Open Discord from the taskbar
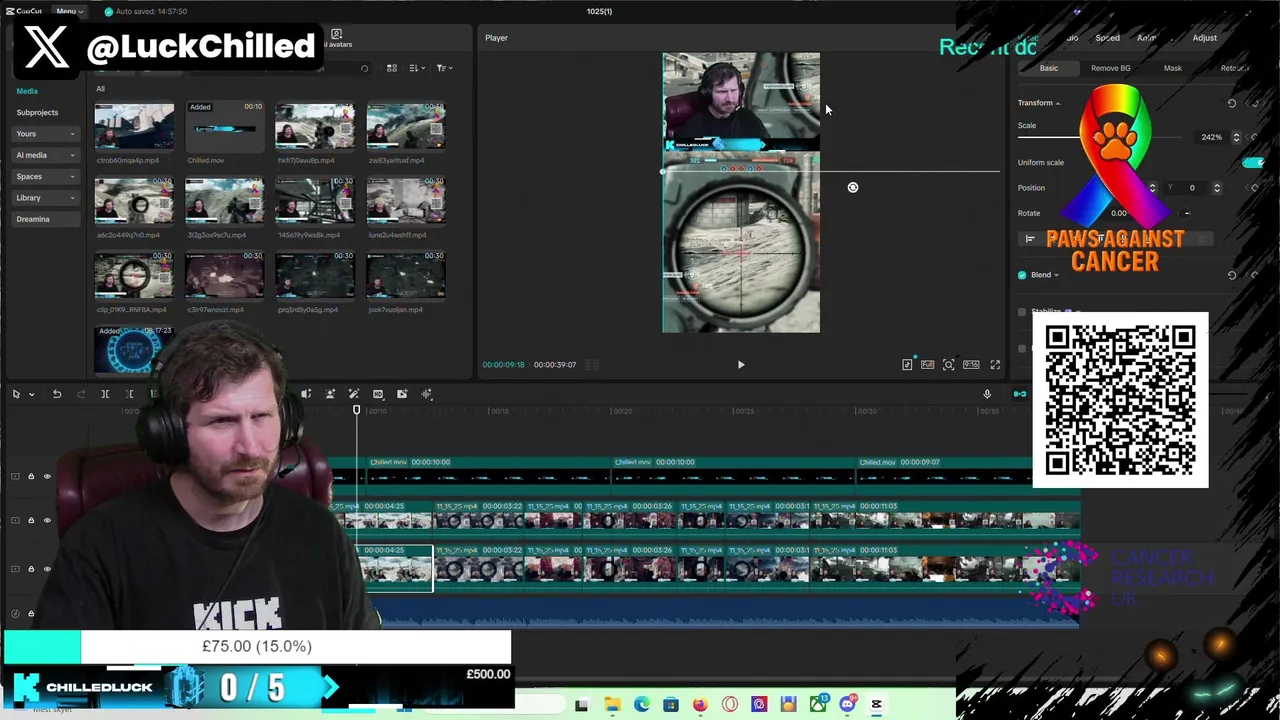 847,705
